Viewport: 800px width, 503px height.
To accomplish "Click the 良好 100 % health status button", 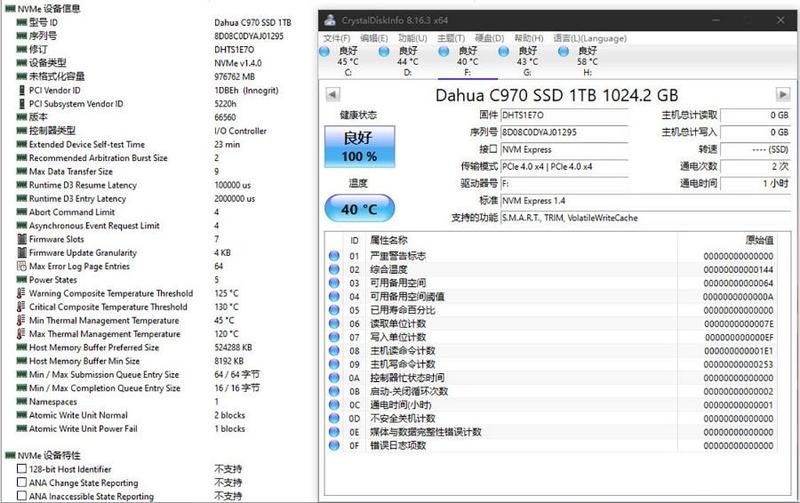I will click(x=359, y=146).
